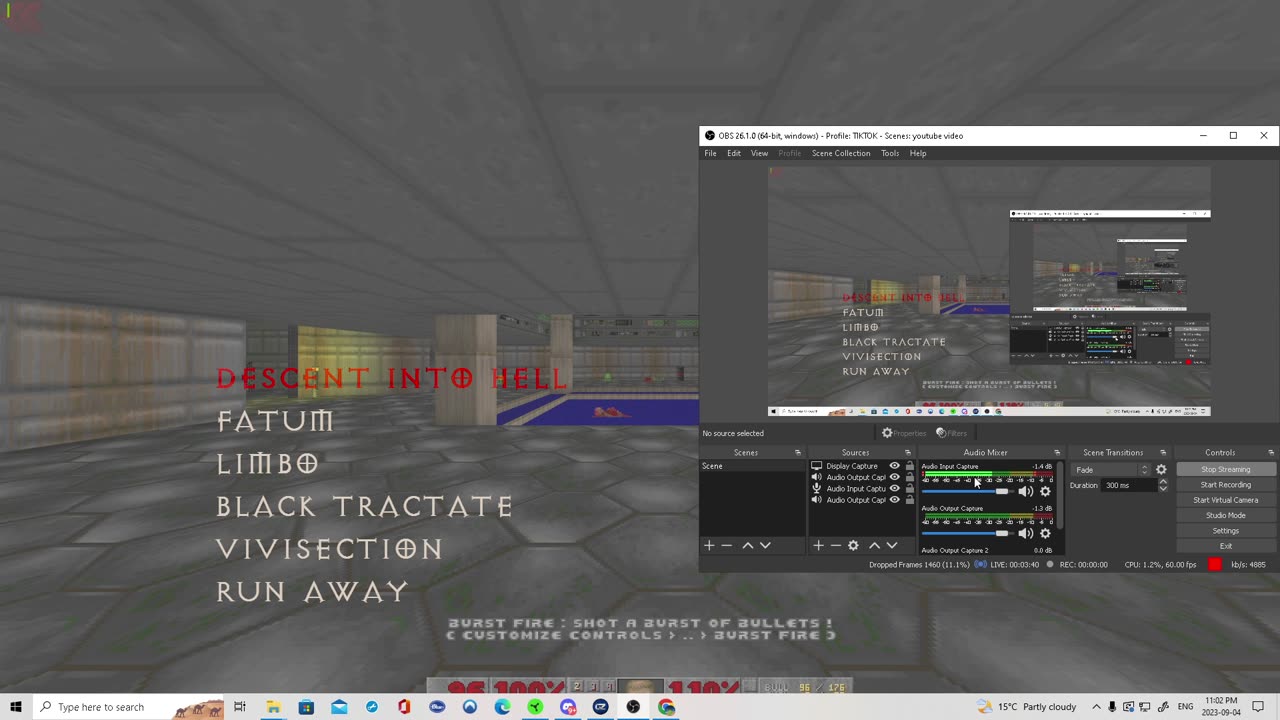
Task: Toggle the lock on the Display Capture source
Action: click(909, 466)
